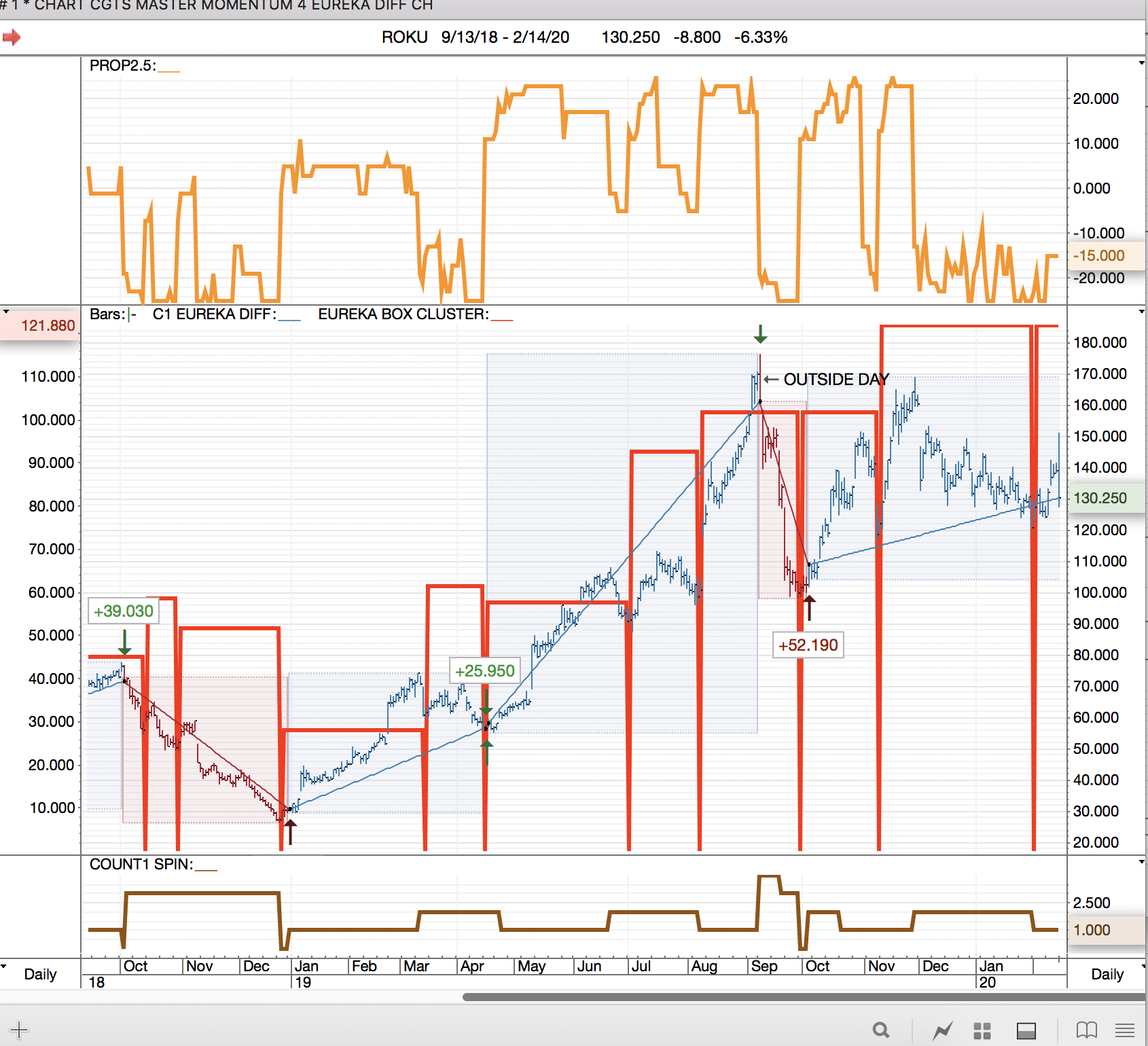
Task: Click the PROP2.5 indicator label
Action: tap(123, 65)
